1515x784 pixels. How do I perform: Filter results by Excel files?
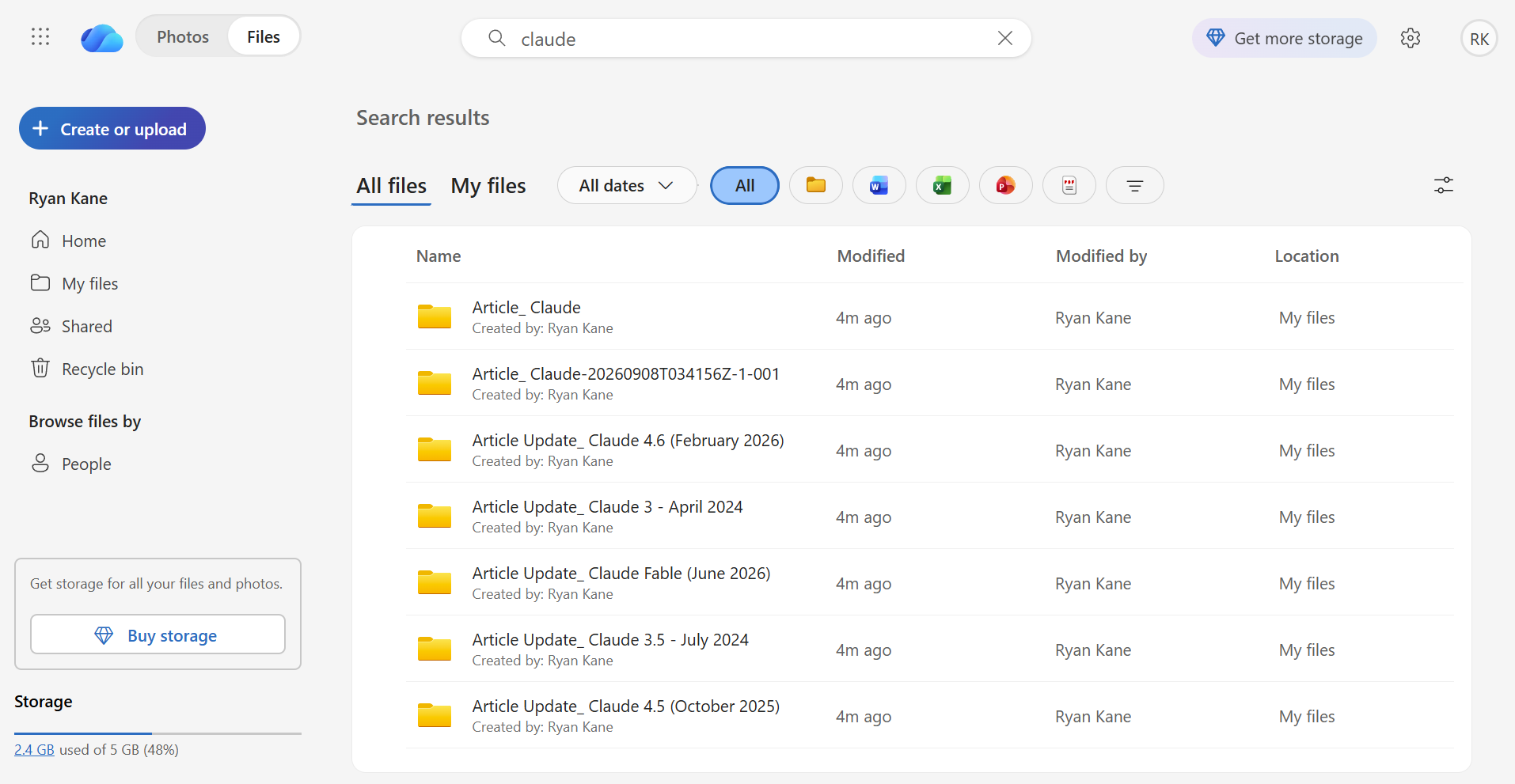coord(942,185)
